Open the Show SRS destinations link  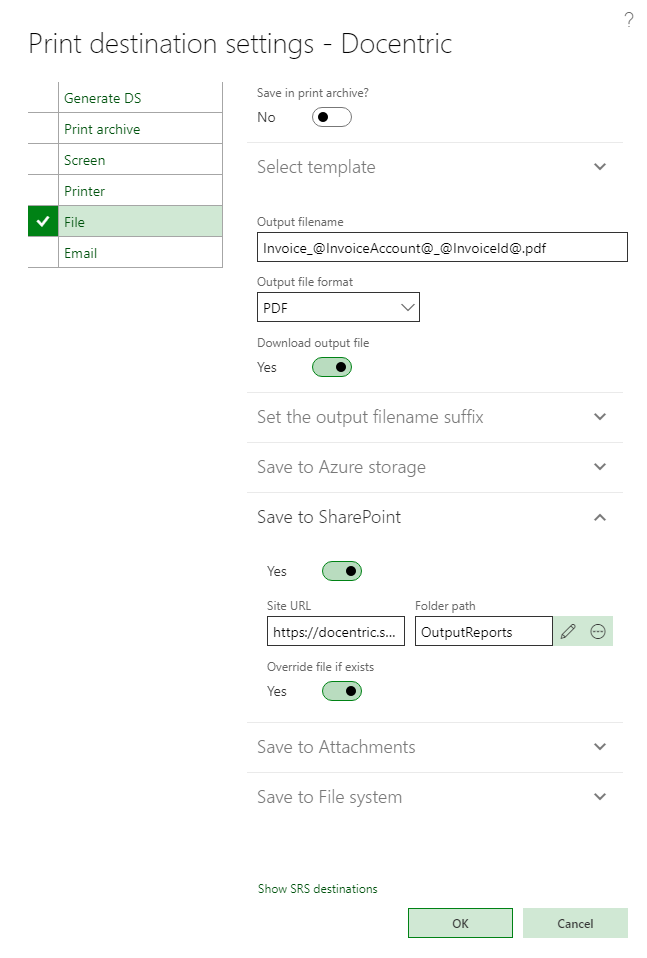318,889
